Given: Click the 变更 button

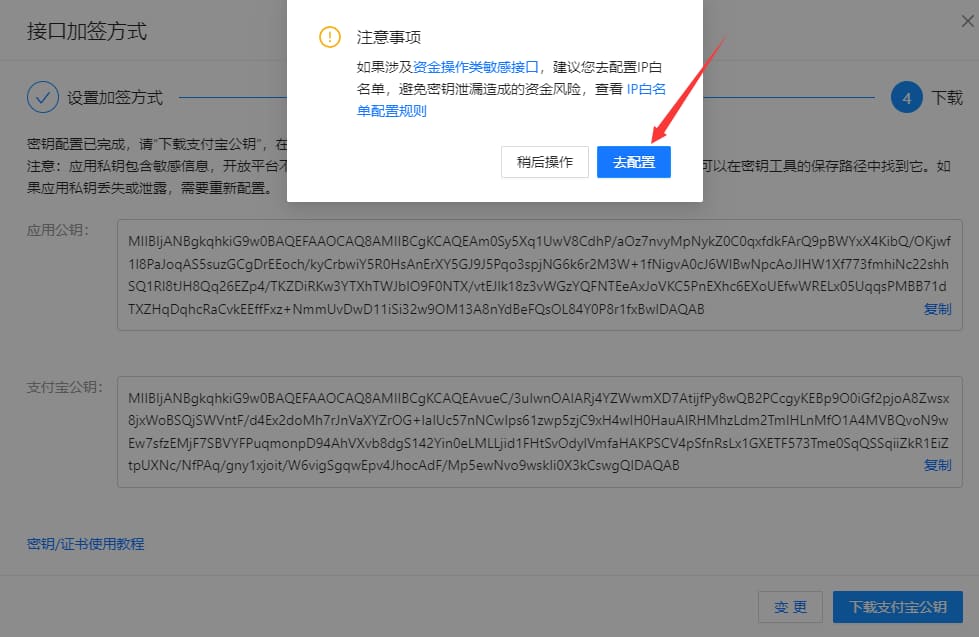Looking at the screenshot, I should (x=790, y=606).
